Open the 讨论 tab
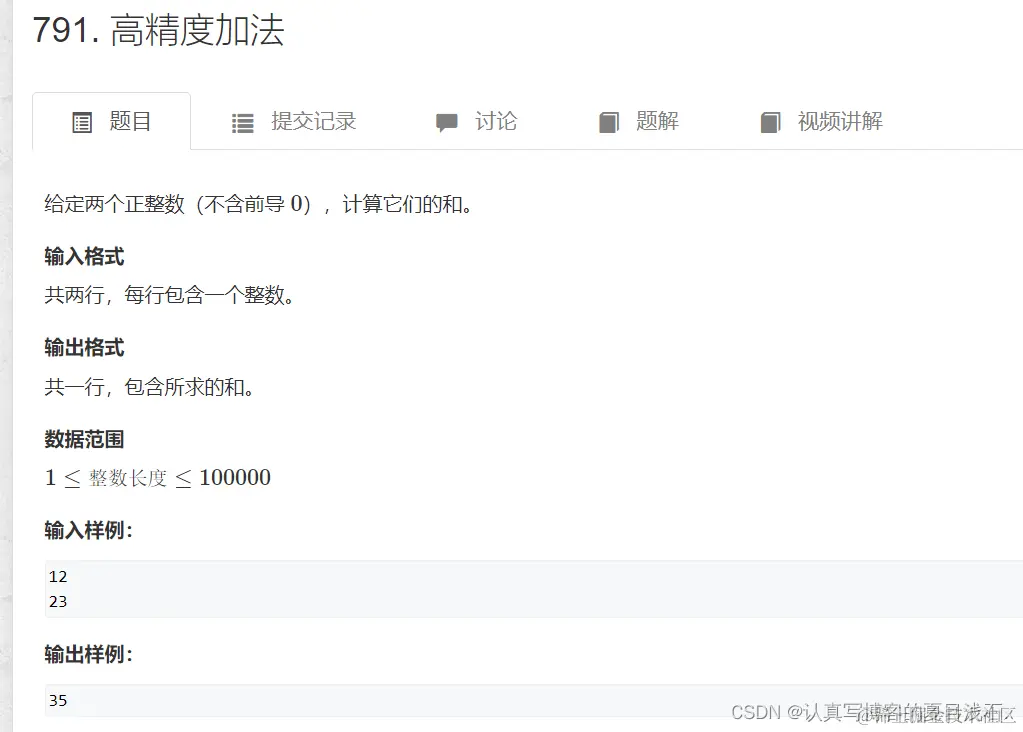 [x=476, y=121]
